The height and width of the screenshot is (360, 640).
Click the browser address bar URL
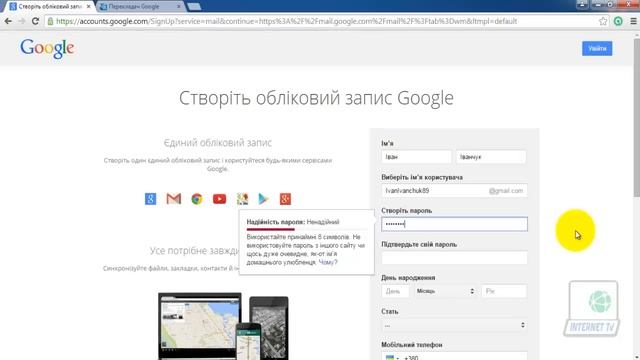287,21
